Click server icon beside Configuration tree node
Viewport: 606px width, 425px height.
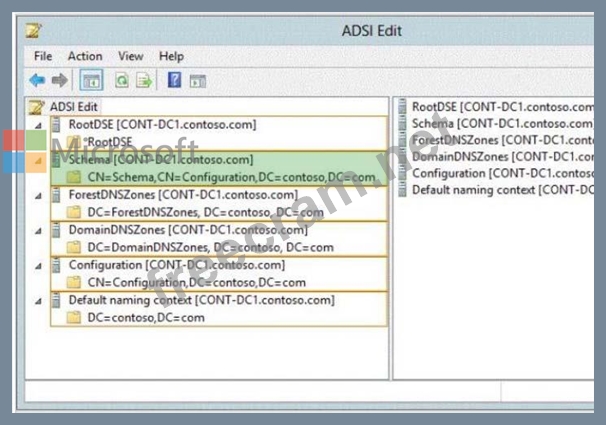pyautogui.click(x=56, y=265)
